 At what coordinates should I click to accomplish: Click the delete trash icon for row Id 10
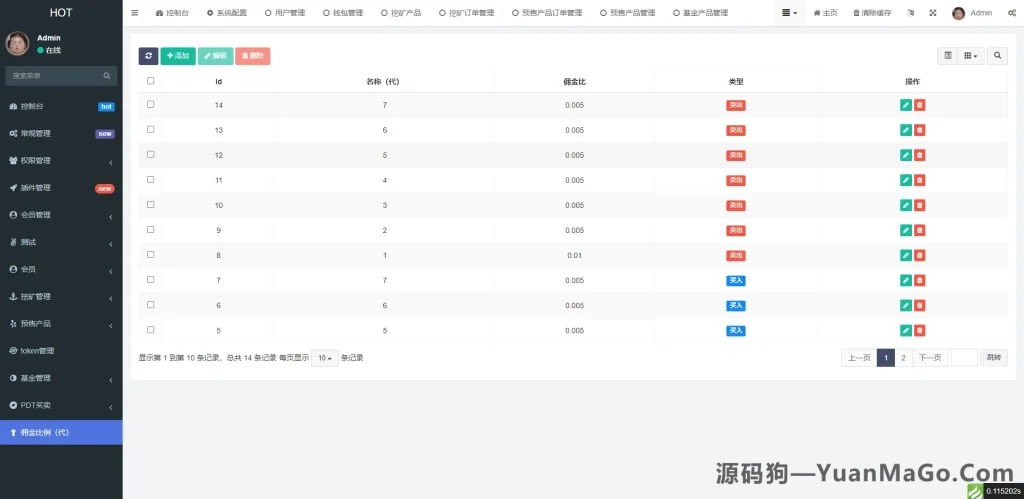coord(920,205)
